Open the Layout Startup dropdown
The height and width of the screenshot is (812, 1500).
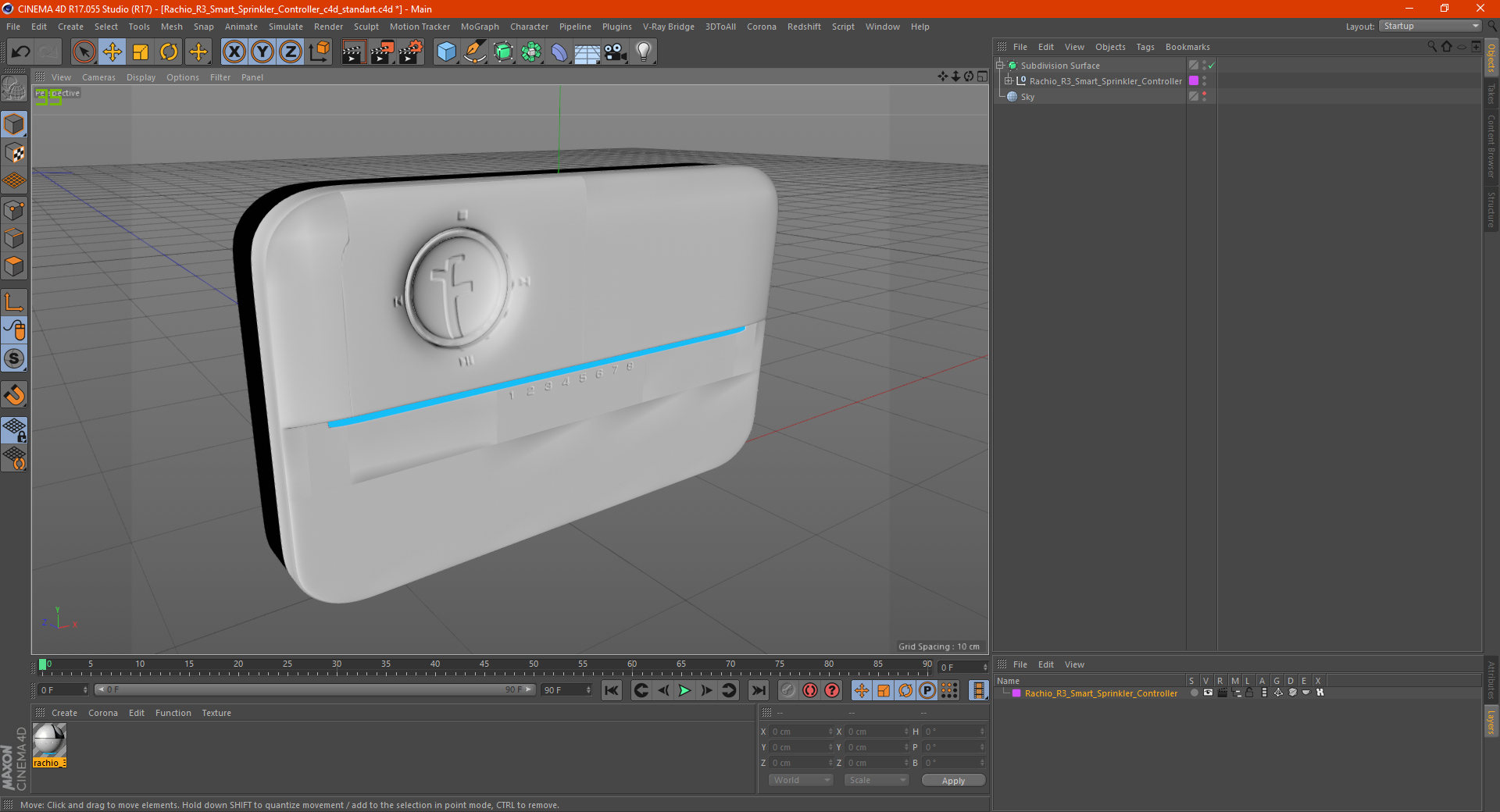tap(1430, 26)
